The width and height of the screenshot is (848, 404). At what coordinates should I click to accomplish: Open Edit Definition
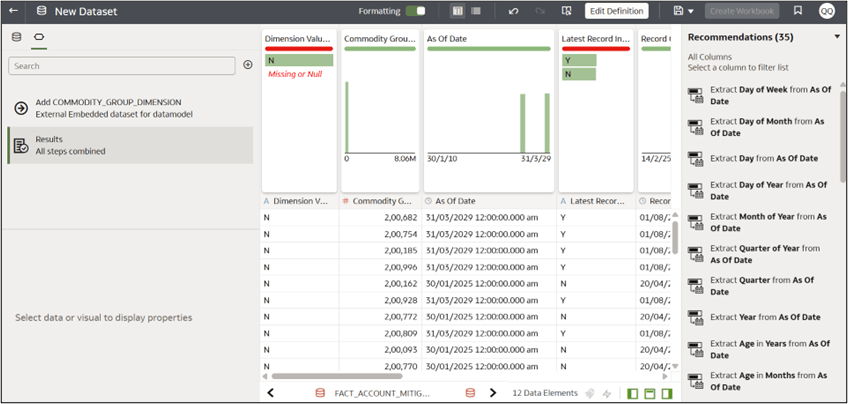pos(617,11)
